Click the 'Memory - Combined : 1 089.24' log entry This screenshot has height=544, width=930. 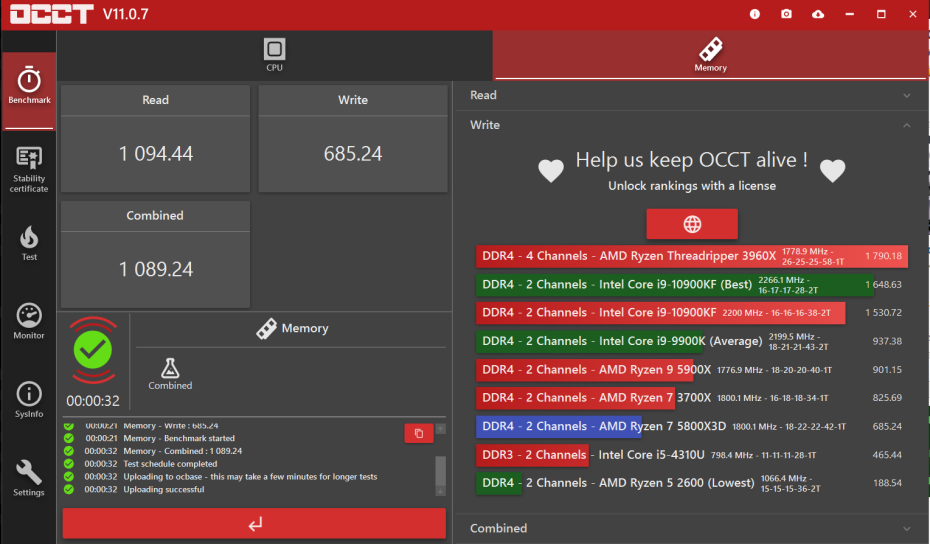click(183, 451)
